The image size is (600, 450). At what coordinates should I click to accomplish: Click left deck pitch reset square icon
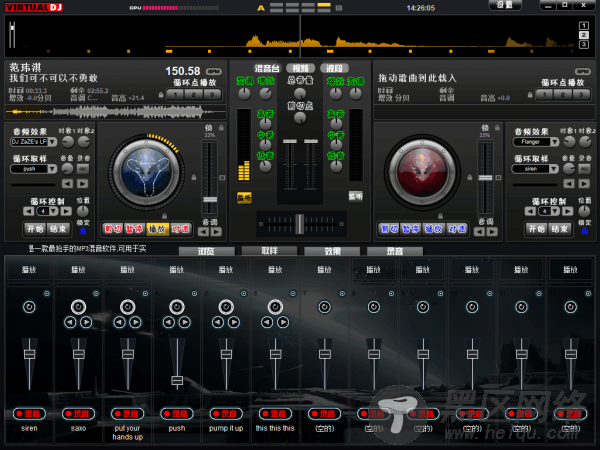[222, 178]
